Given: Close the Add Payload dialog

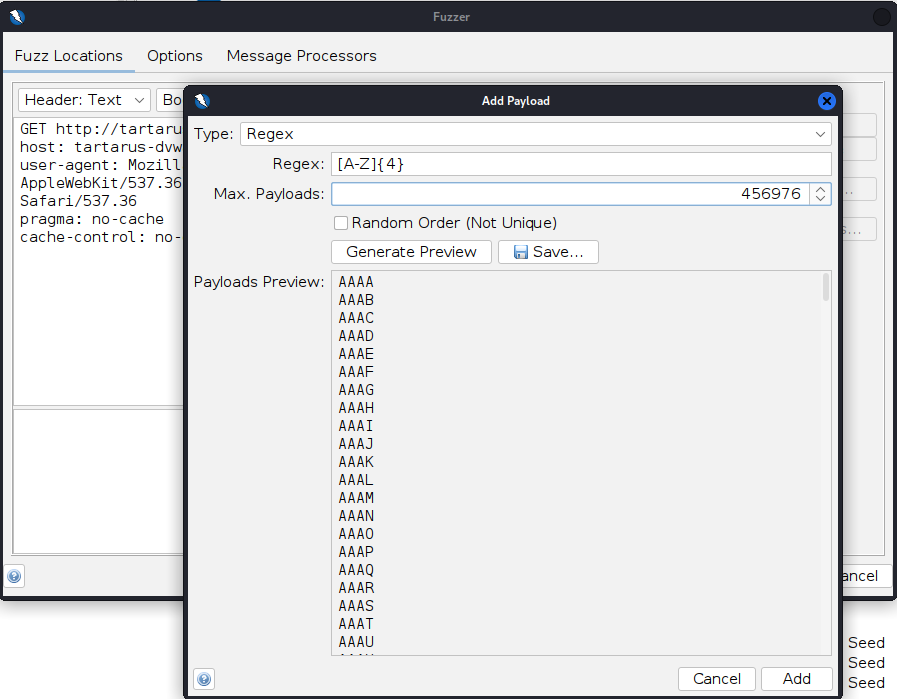Looking at the screenshot, I should coord(826,101).
